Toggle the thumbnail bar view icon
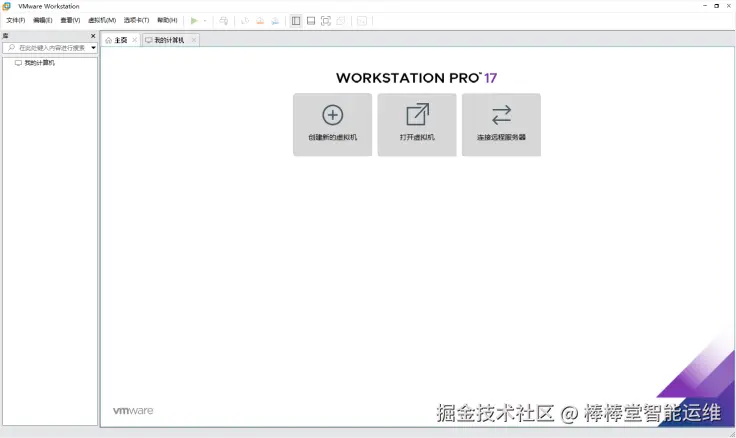Image resolution: width=736 pixels, height=438 pixels. [x=311, y=21]
